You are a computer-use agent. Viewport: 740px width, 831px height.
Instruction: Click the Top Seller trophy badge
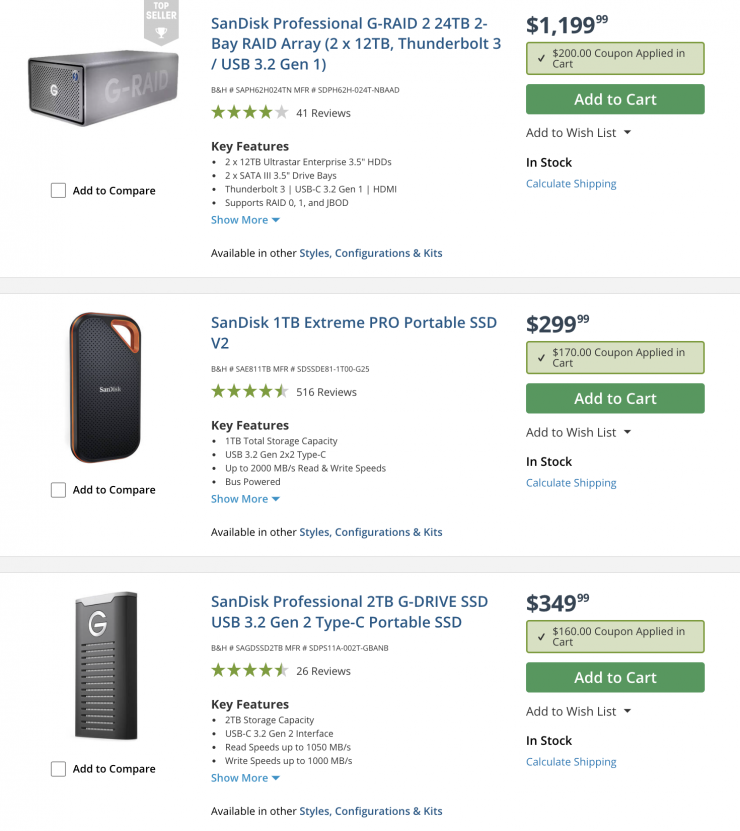[160, 22]
